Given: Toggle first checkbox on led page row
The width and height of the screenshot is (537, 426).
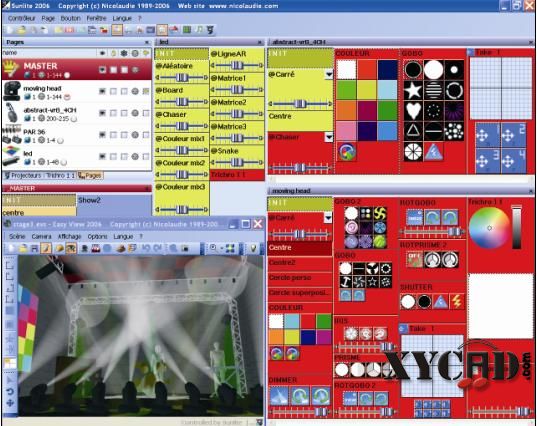Looking at the screenshot, I should coord(113,156).
